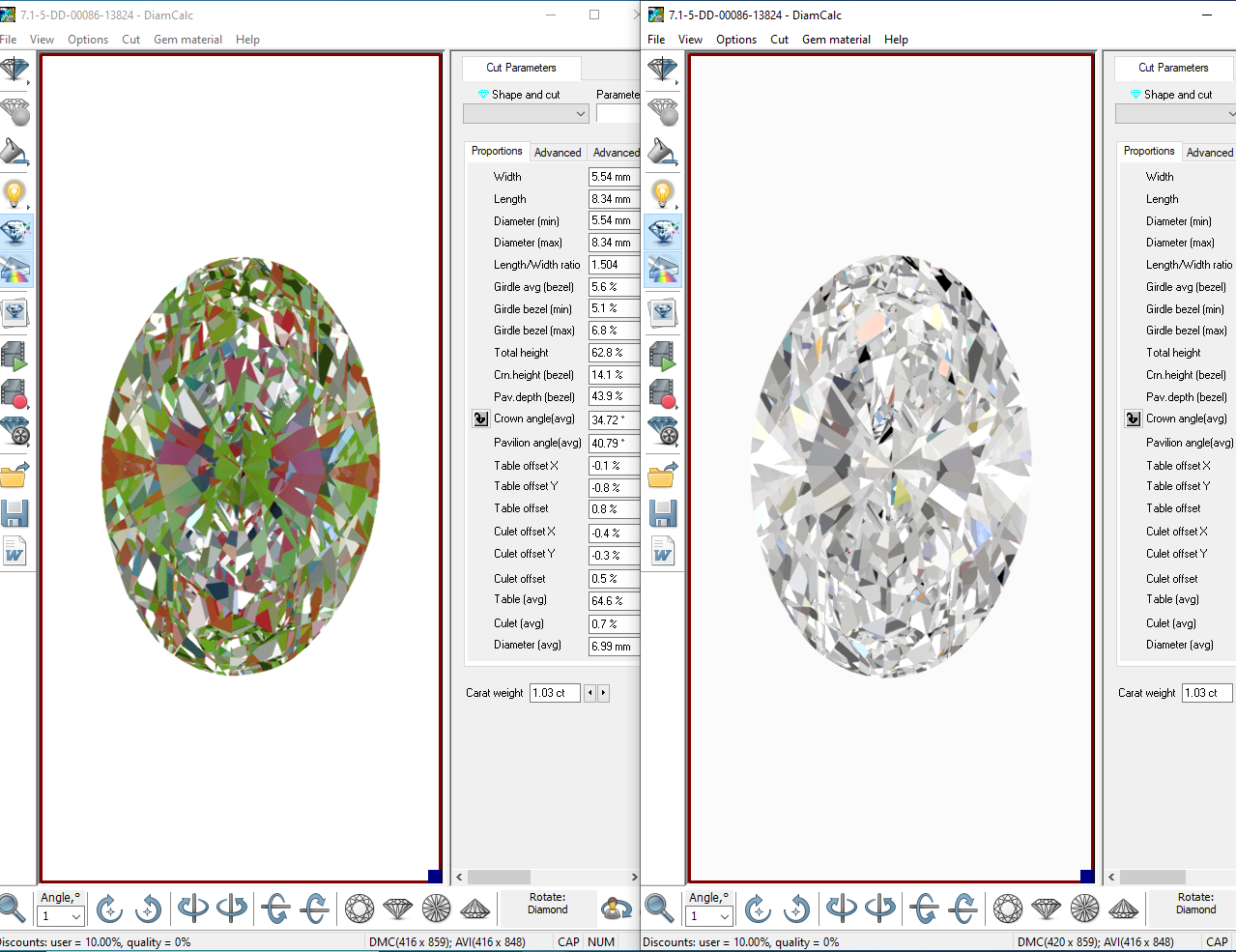Save using the floppy disk icon in right window

click(663, 512)
